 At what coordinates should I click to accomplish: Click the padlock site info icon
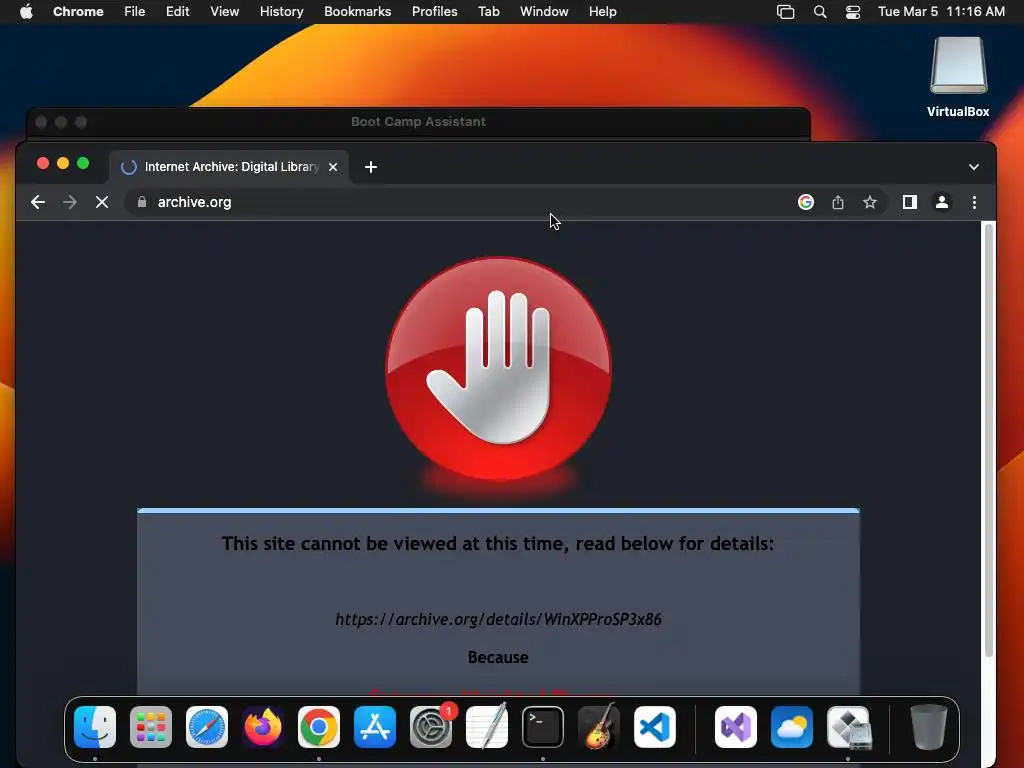tap(142, 202)
